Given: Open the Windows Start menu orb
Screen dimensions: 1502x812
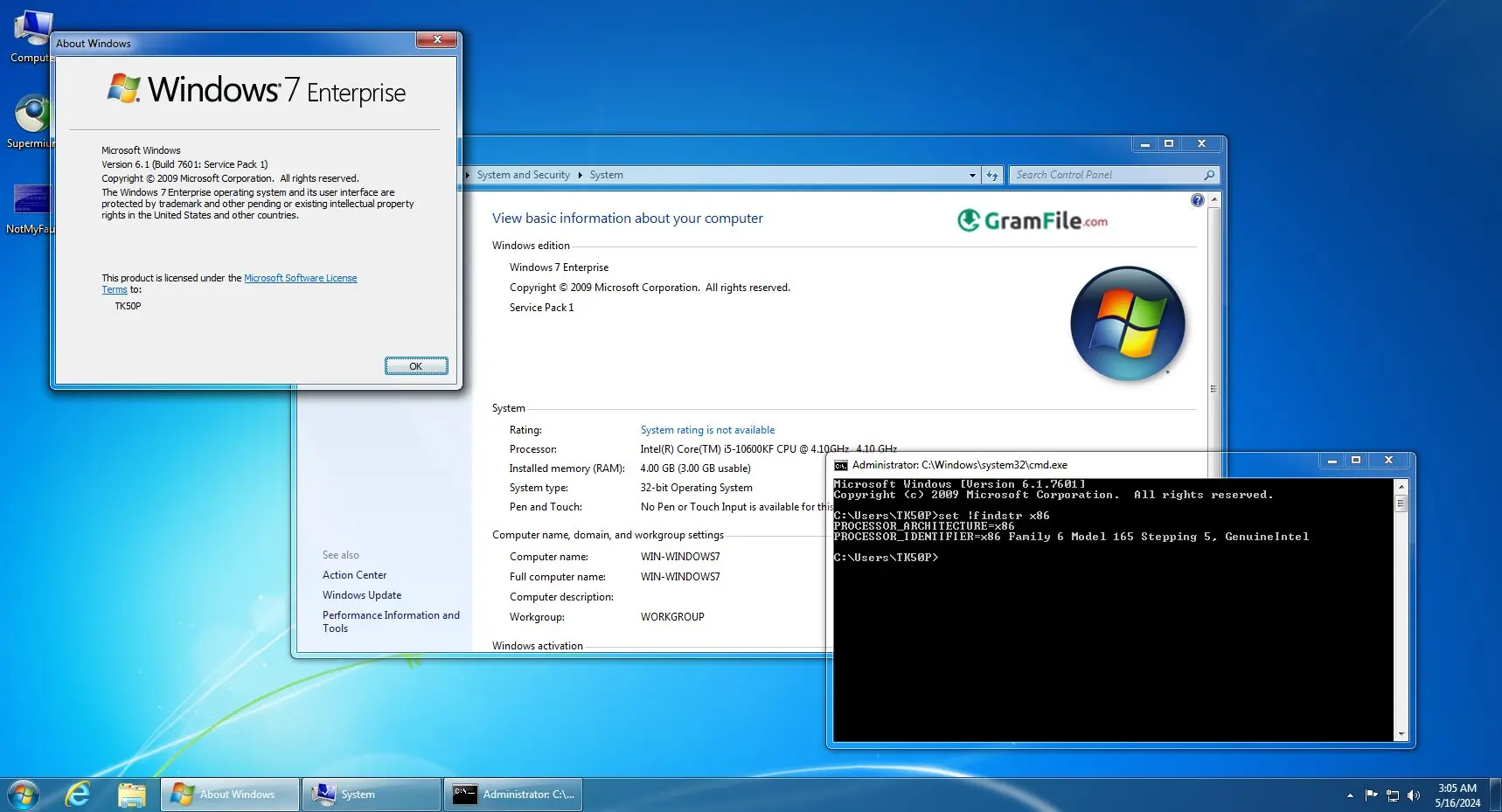Looking at the screenshot, I should click(x=24, y=795).
